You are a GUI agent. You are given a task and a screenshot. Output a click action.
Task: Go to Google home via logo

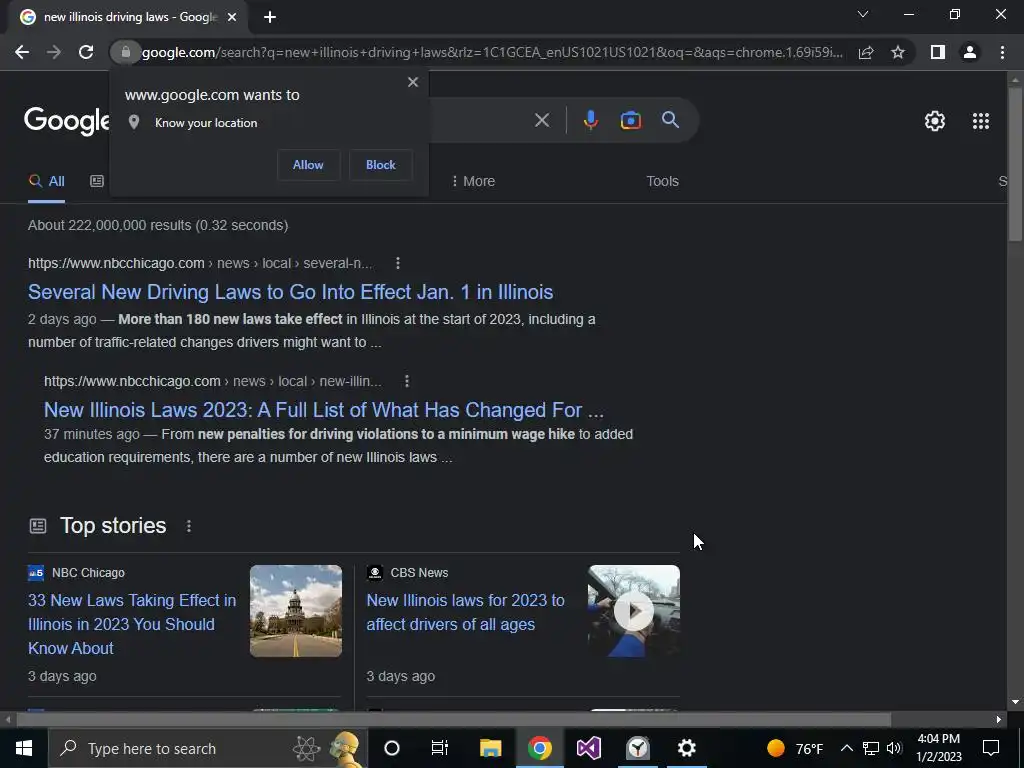click(67, 121)
